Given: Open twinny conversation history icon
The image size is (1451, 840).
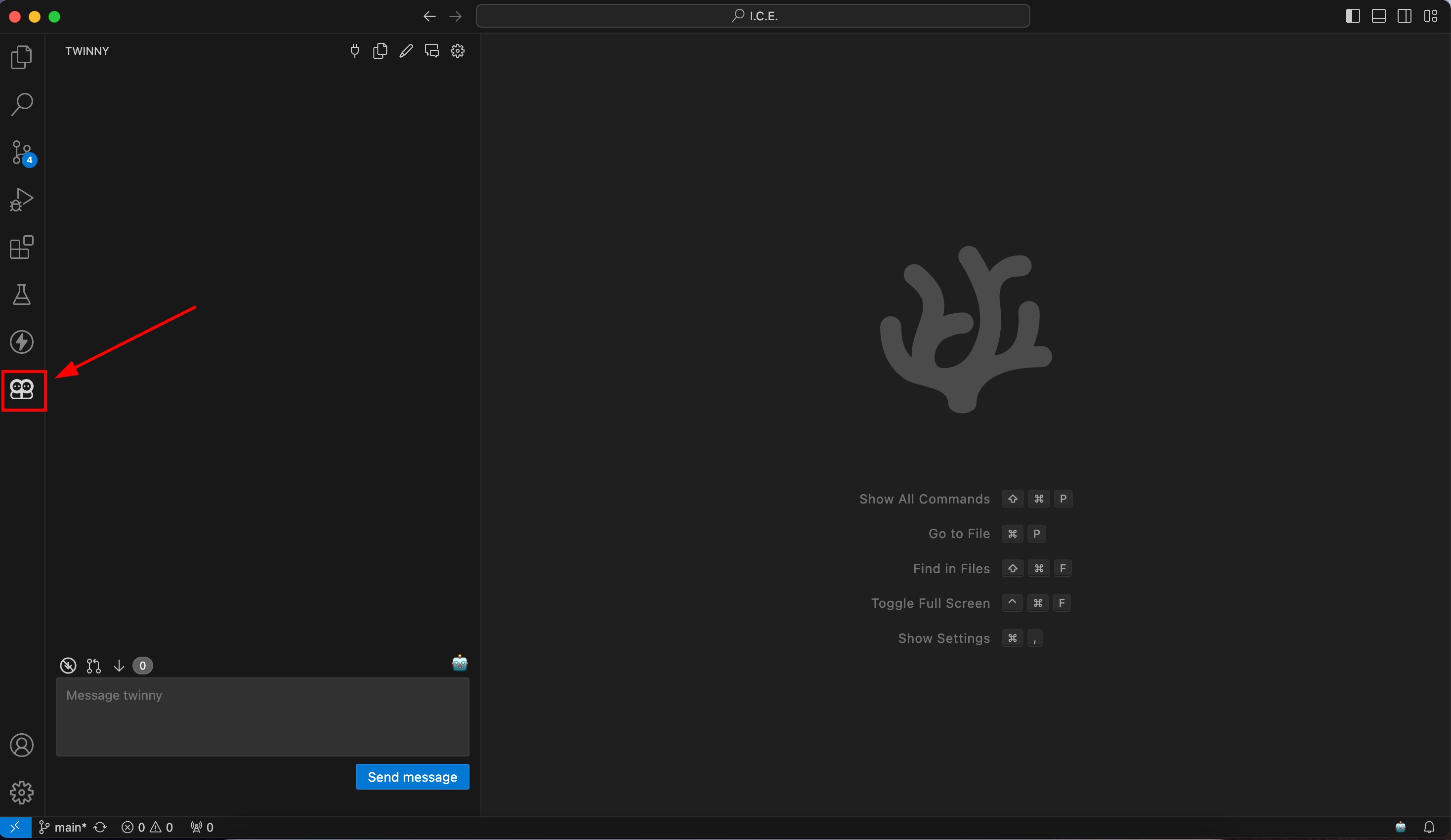Looking at the screenshot, I should 432,51.
